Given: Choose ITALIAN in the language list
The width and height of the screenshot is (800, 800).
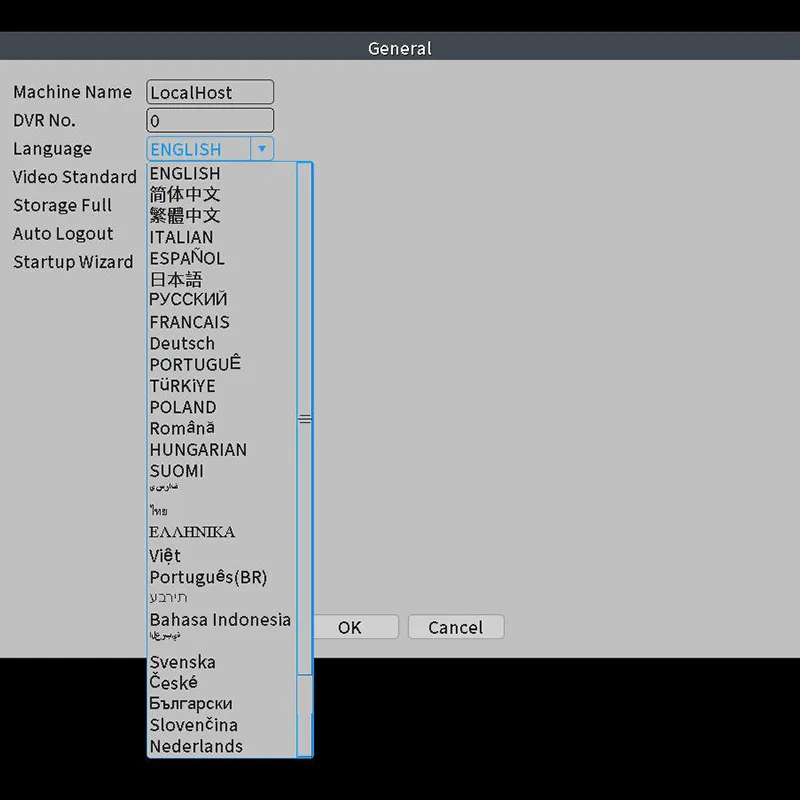Looking at the screenshot, I should point(181,237).
